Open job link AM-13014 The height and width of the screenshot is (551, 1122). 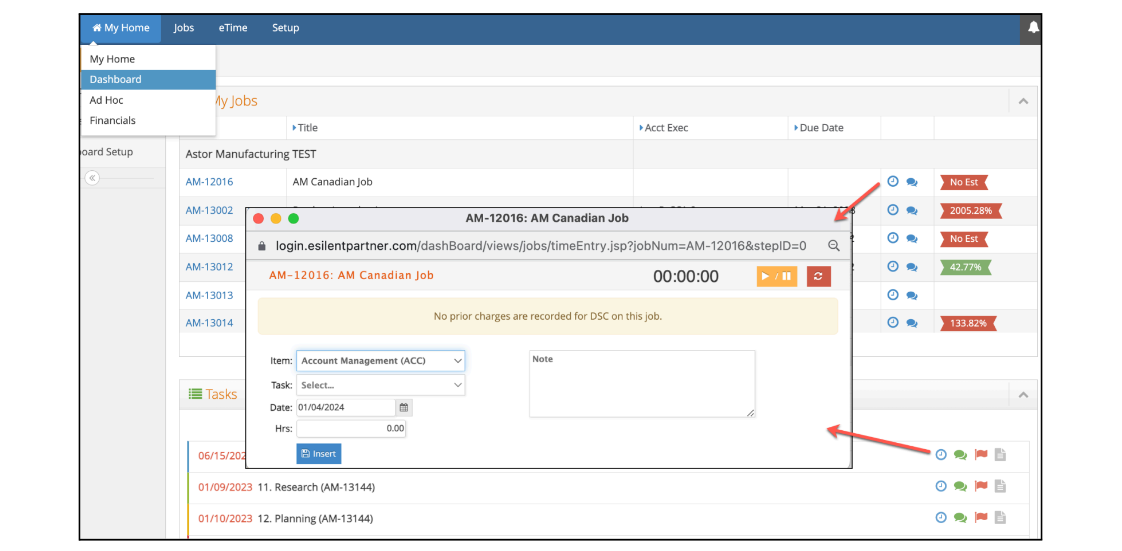[209, 323]
